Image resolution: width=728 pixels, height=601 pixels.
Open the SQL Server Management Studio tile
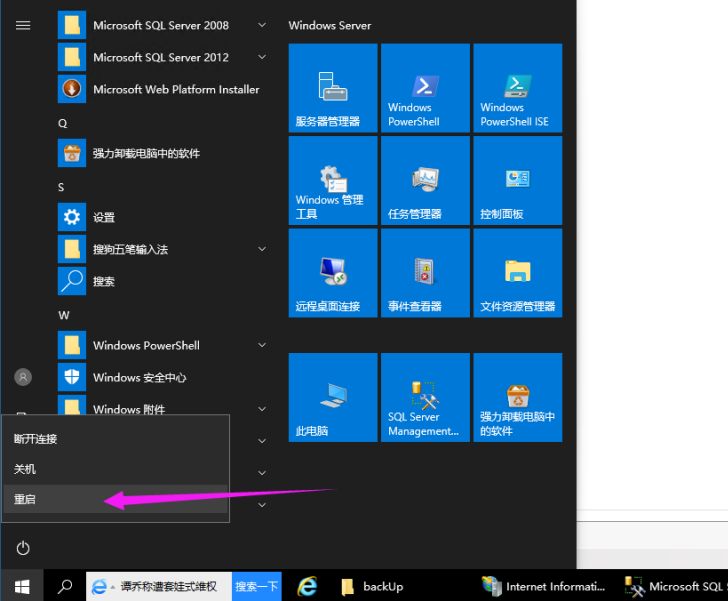click(424, 397)
